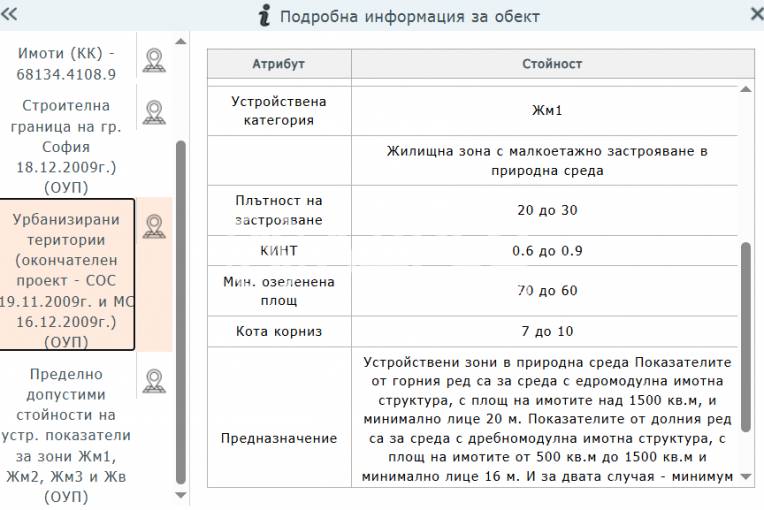Click the attribute table scrollbar thumb

pos(745,337)
